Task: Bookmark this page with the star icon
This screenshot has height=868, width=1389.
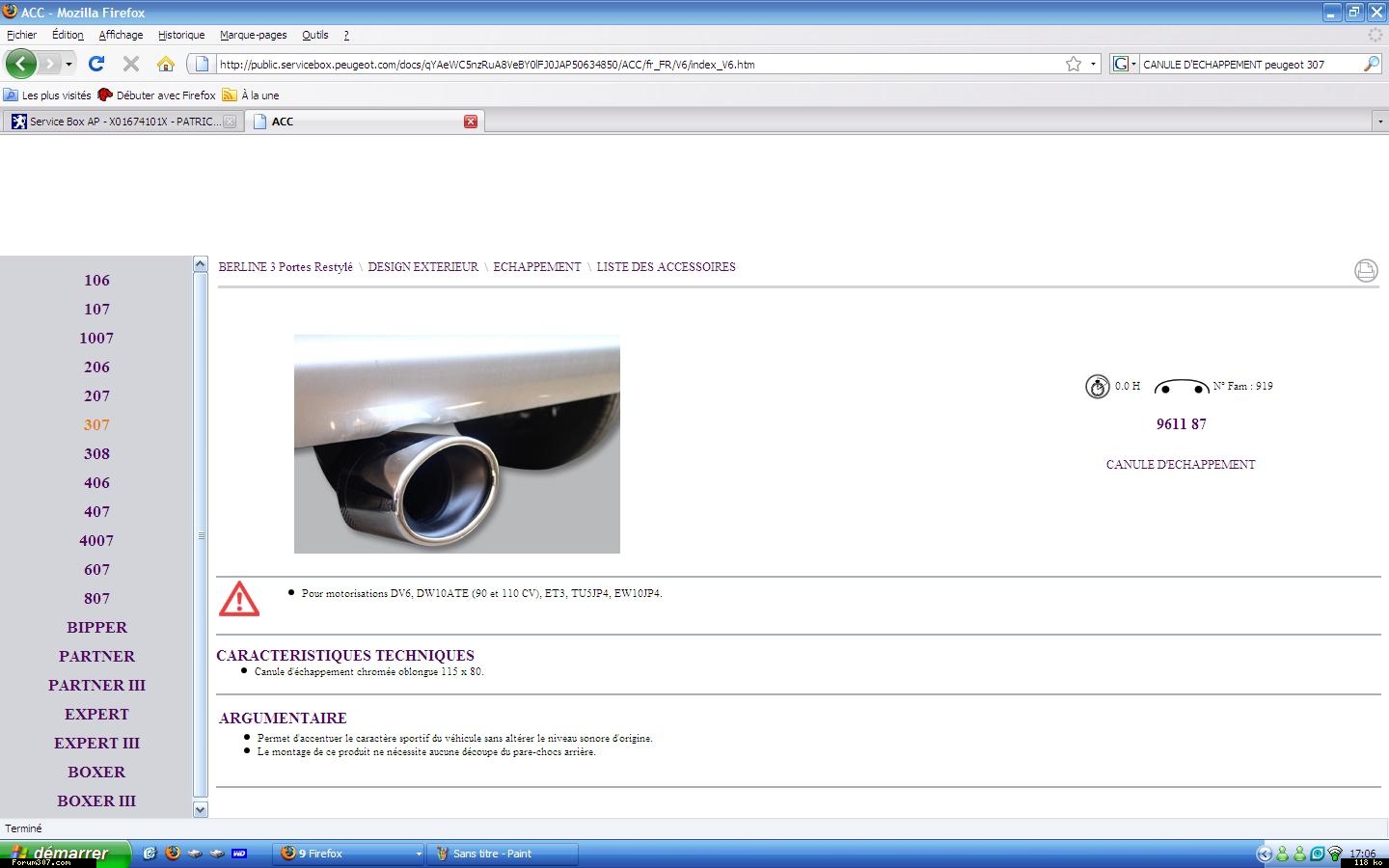Action: pyautogui.click(x=1074, y=65)
